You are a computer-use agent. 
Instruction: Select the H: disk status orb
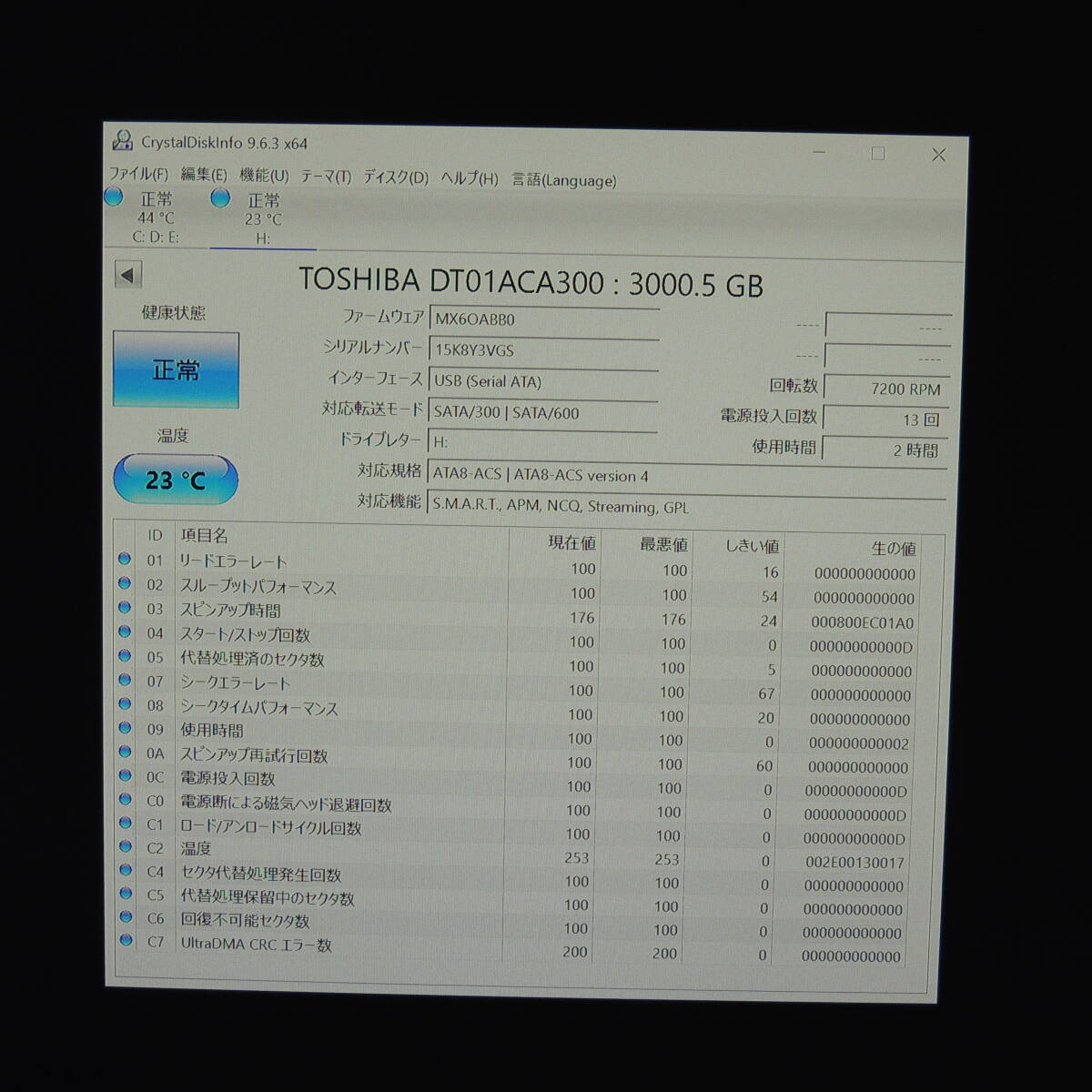[x=220, y=198]
